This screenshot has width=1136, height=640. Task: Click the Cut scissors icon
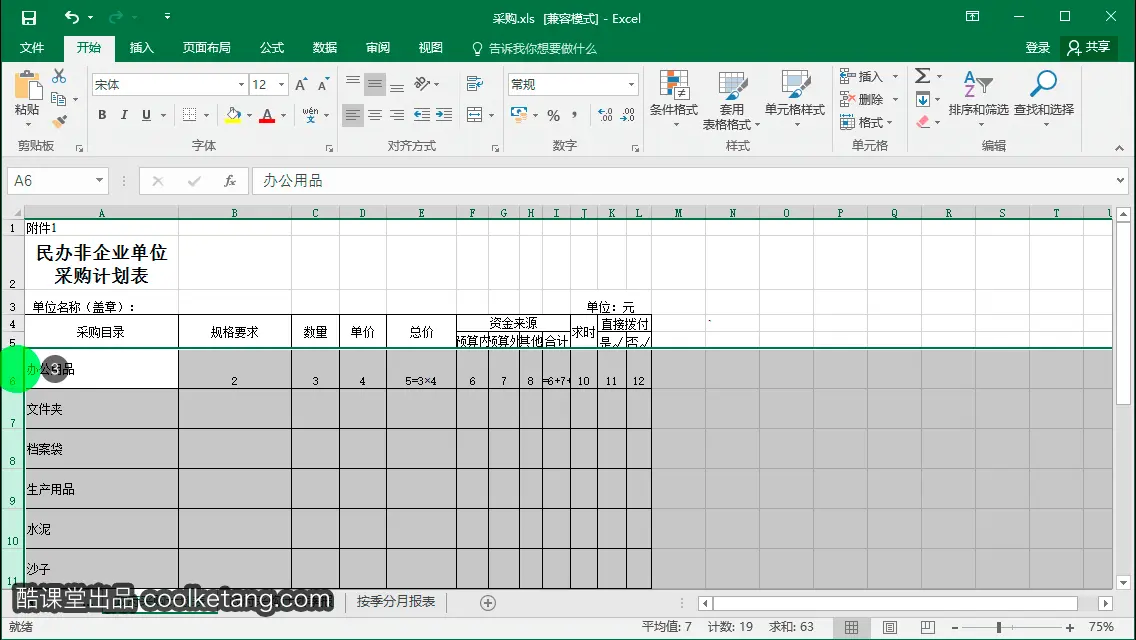59,75
